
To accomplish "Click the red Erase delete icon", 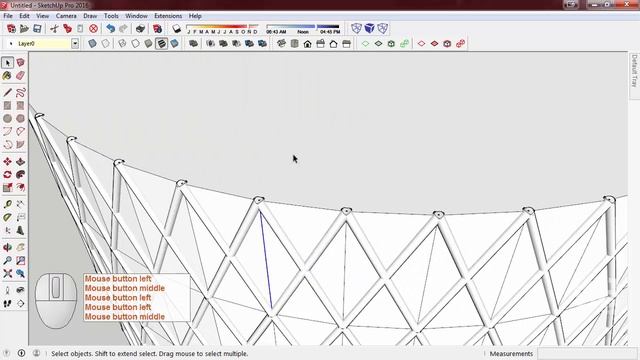I will point(93,29).
